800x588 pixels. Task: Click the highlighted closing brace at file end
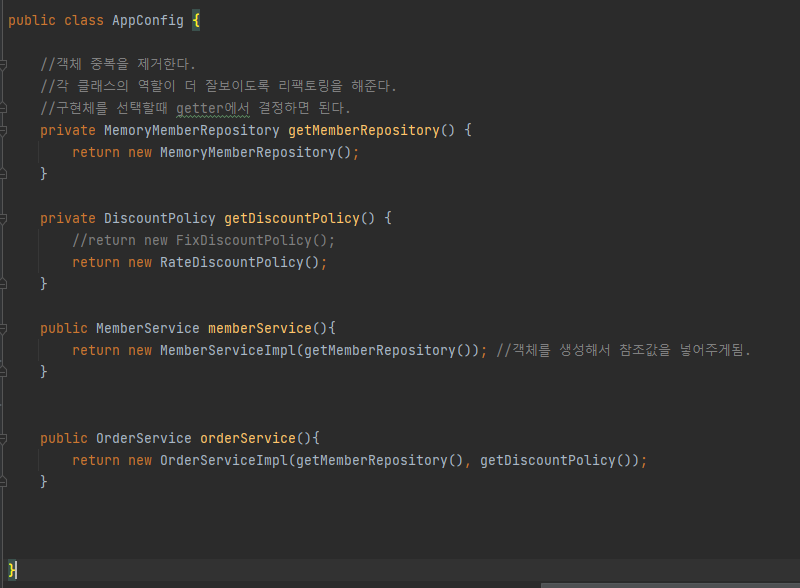click(x=12, y=570)
